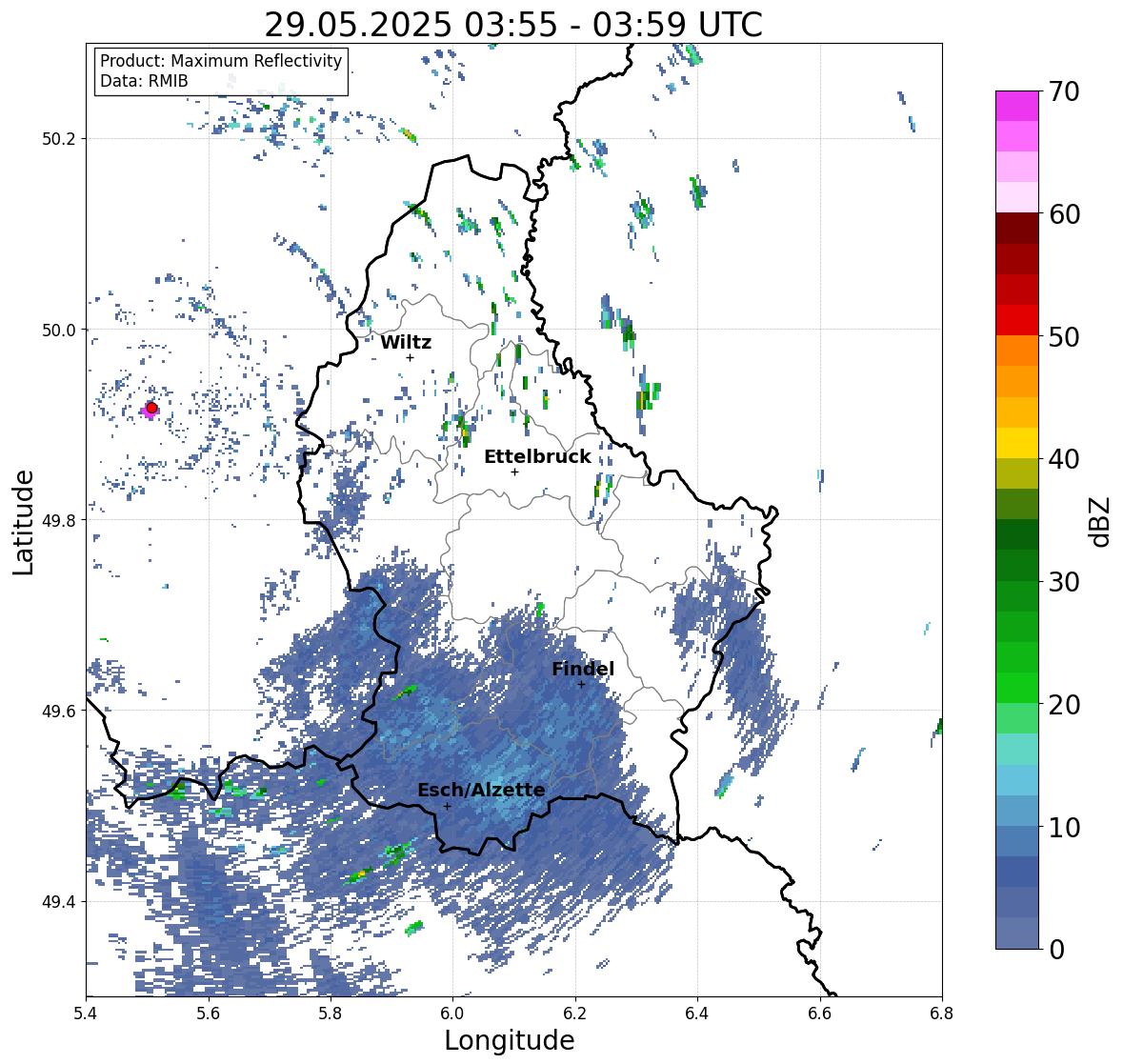The width and height of the screenshot is (1123, 1064).
Task: Pick the dark green 30 dBZ colorbar segment
Action: (x=1017, y=565)
